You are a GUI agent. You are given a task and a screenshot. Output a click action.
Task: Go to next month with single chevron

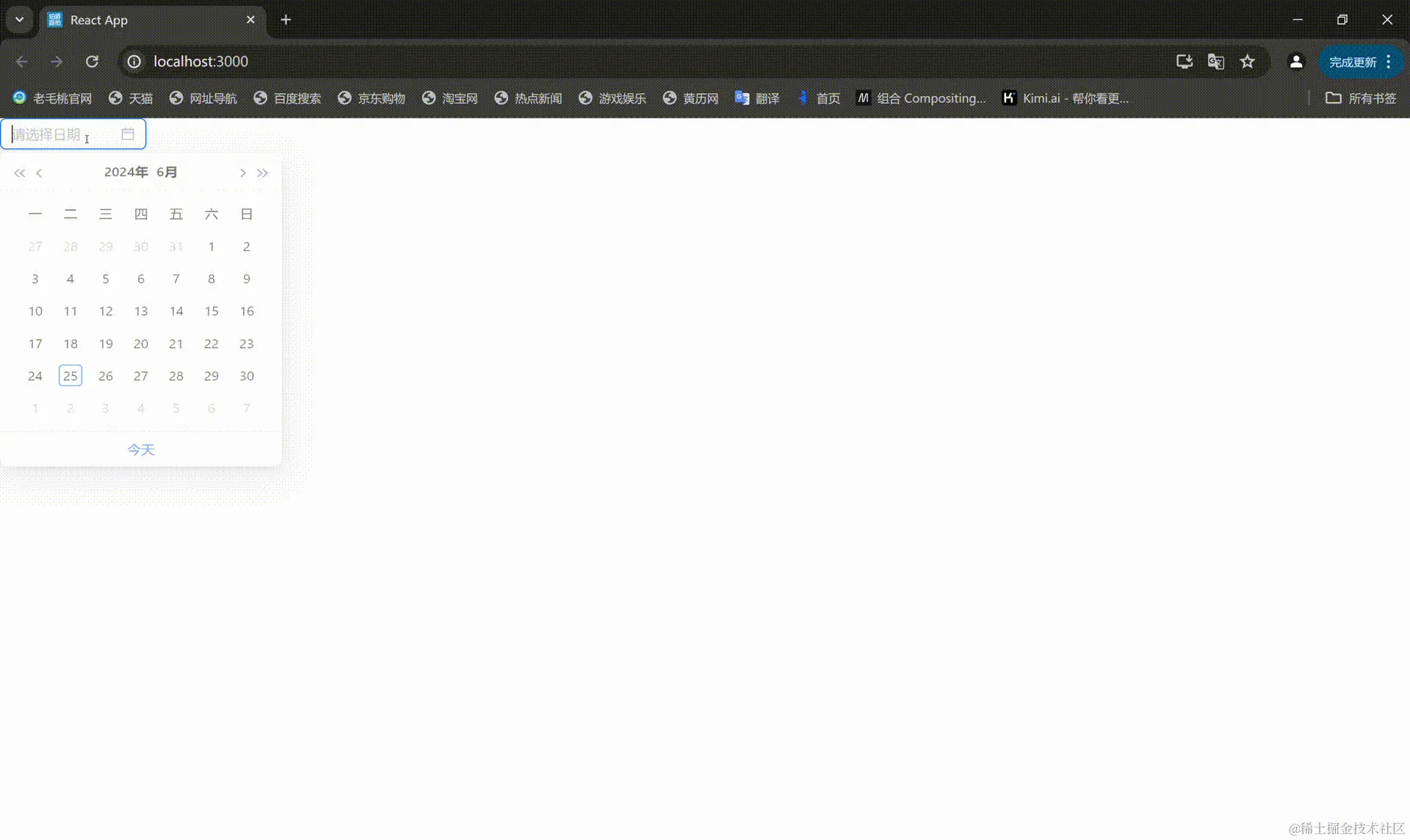(x=242, y=173)
